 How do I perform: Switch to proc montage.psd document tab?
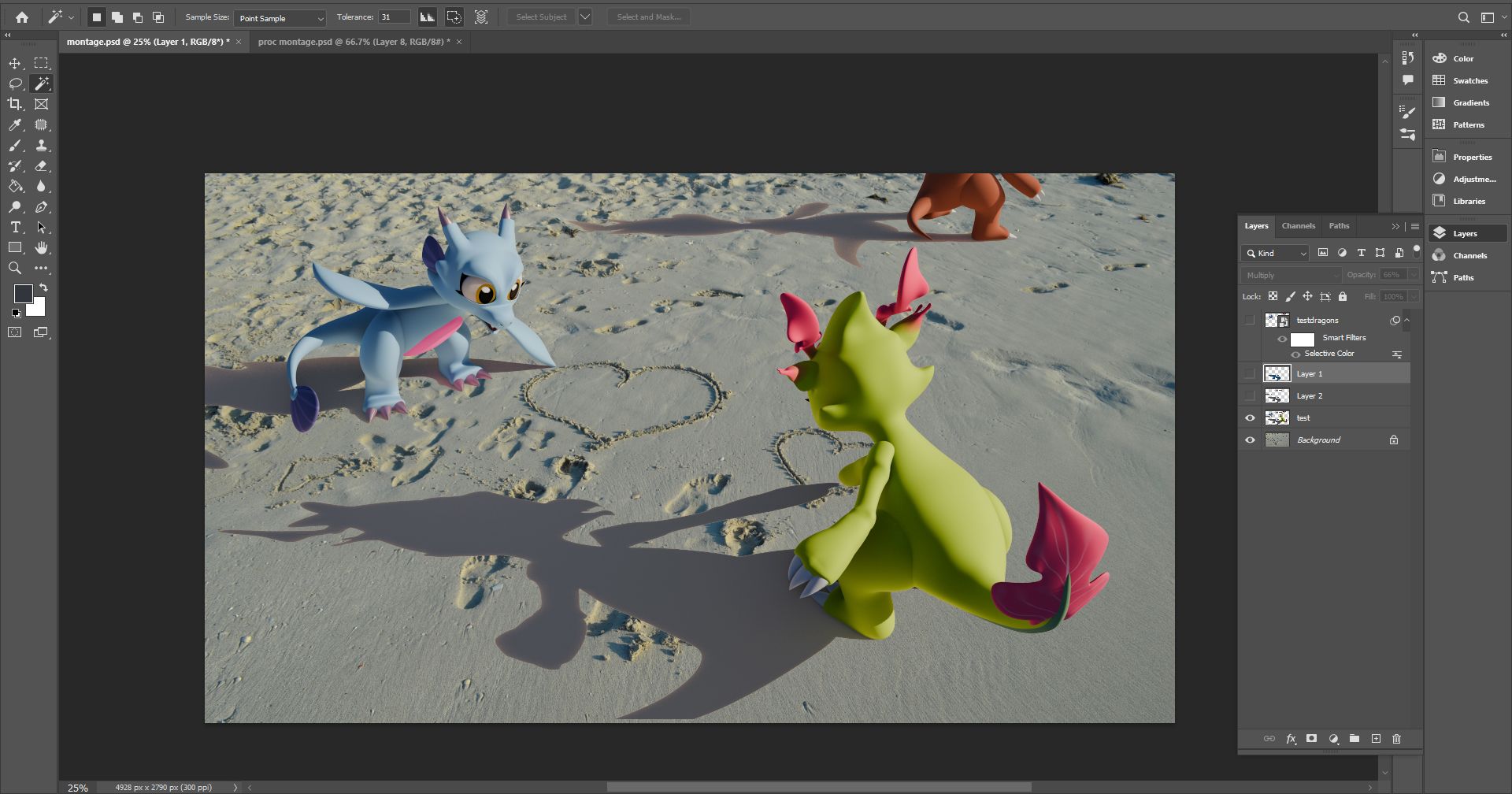pos(354,42)
